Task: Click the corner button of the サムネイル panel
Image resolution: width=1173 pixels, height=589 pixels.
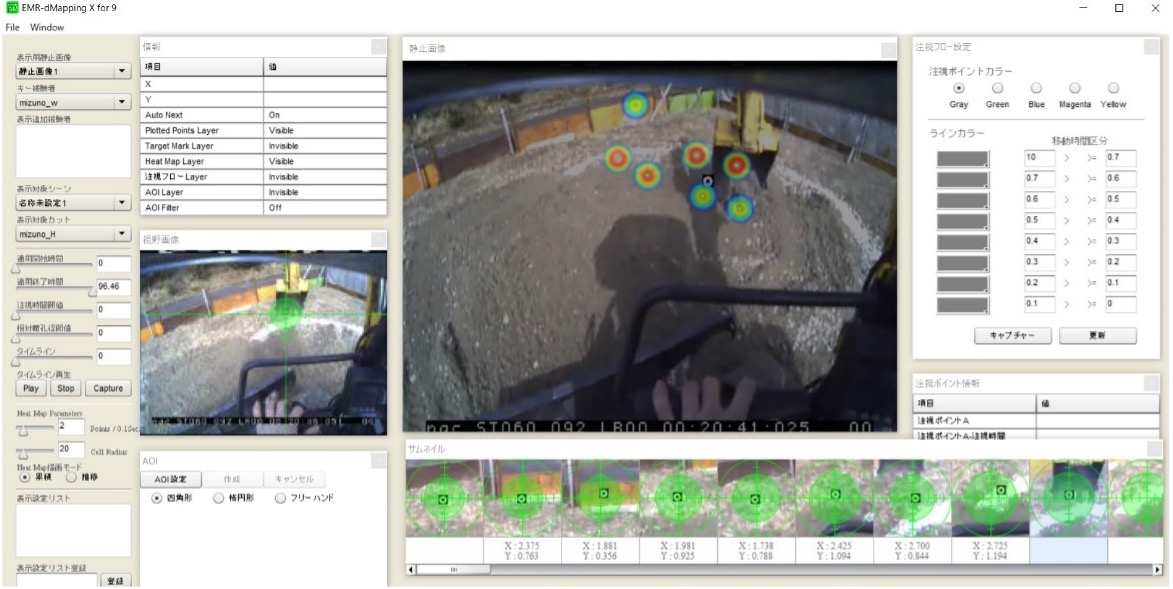Action: tap(1154, 450)
